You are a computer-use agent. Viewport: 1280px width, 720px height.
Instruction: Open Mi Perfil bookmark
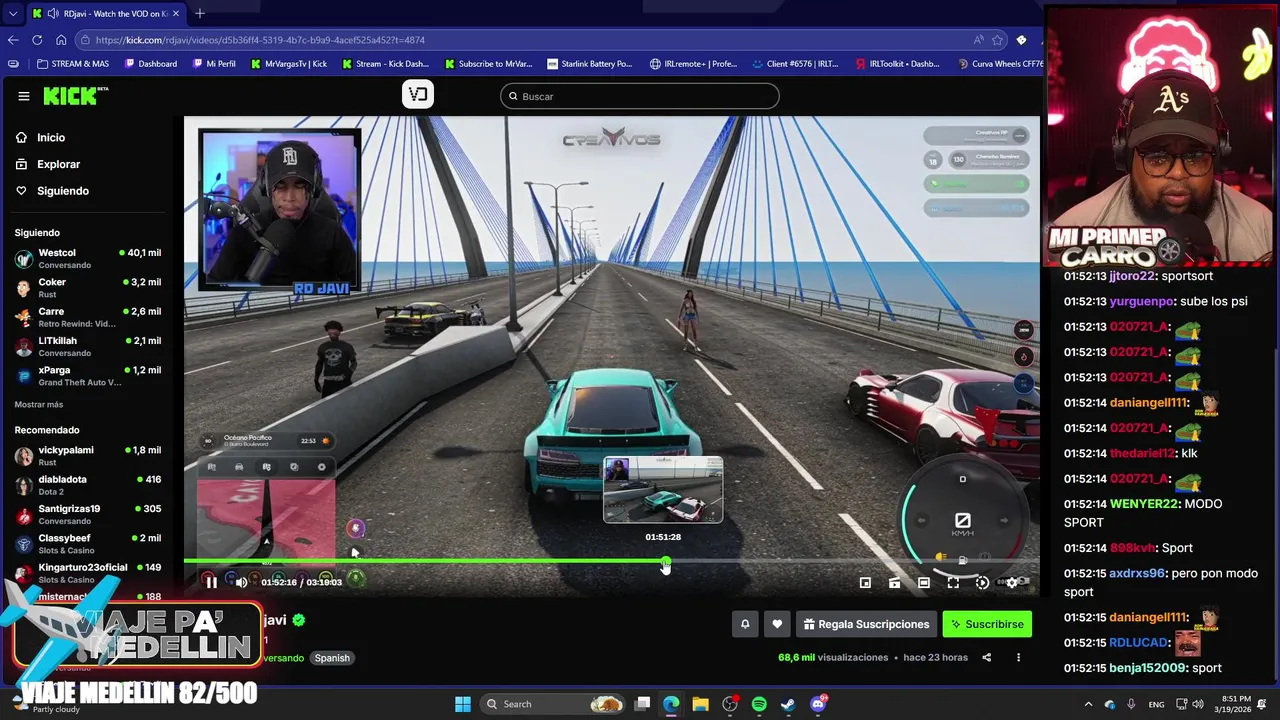(214, 64)
